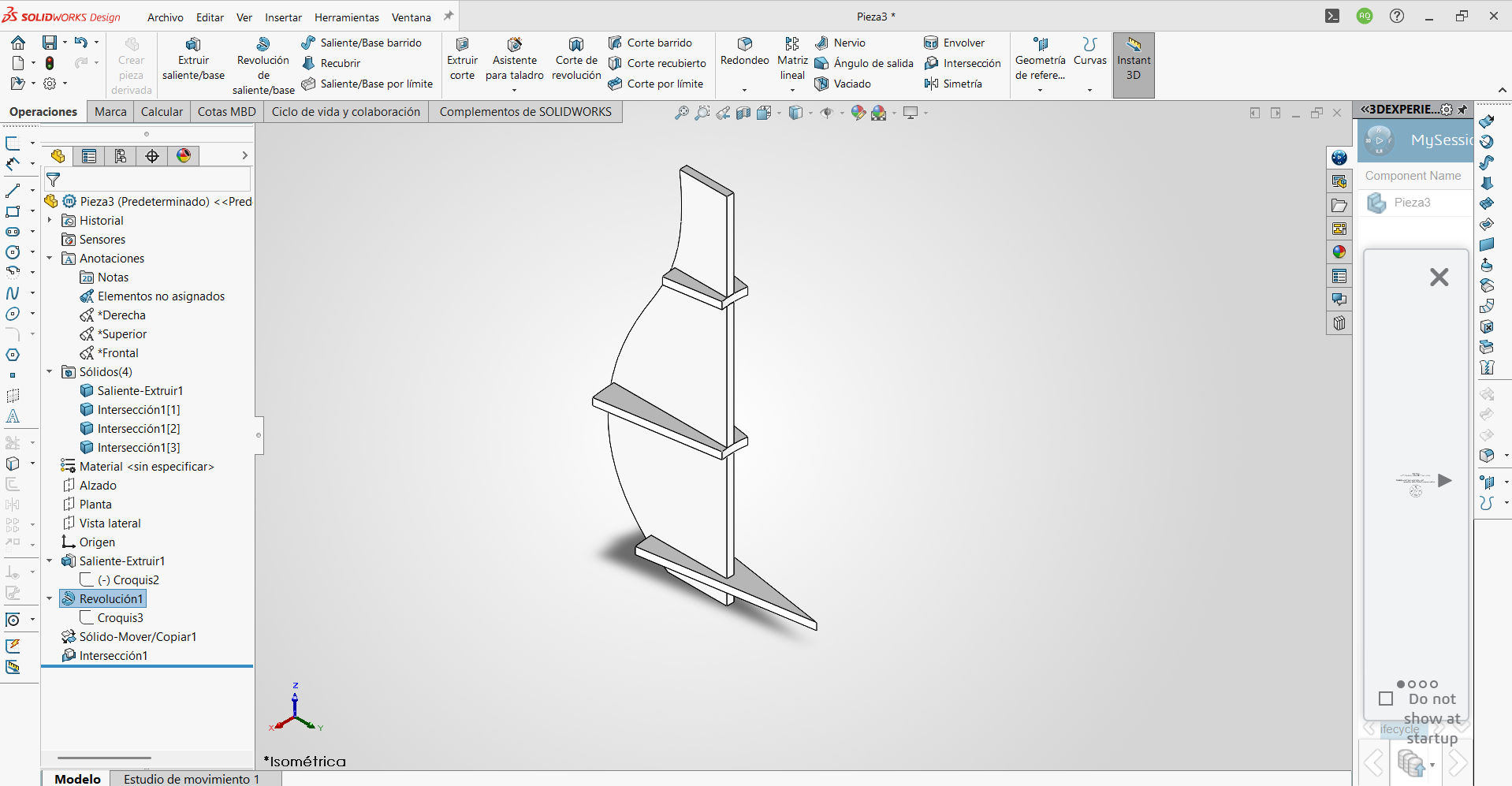
Task: Open the Archivo menu
Action: [x=166, y=17]
